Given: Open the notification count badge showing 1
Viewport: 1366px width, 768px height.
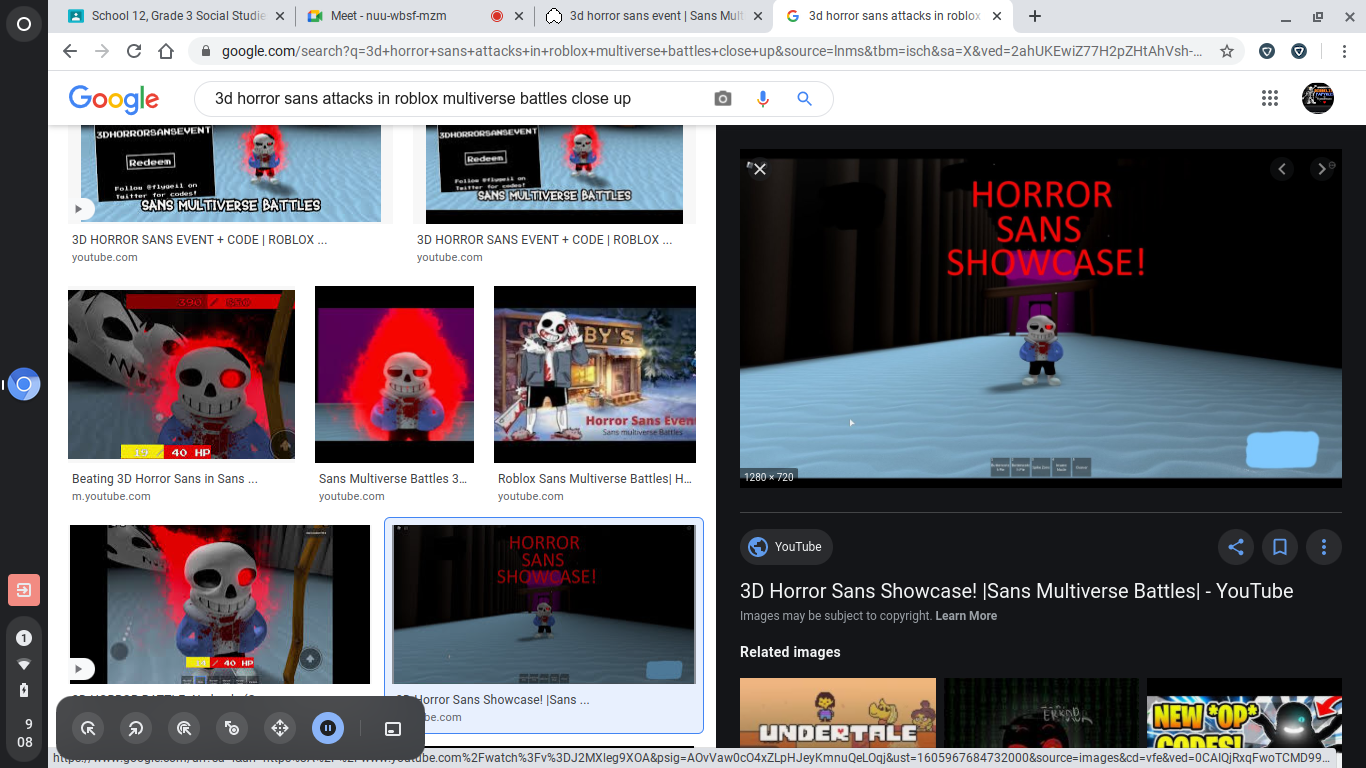Looking at the screenshot, I should tap(24, 638).
